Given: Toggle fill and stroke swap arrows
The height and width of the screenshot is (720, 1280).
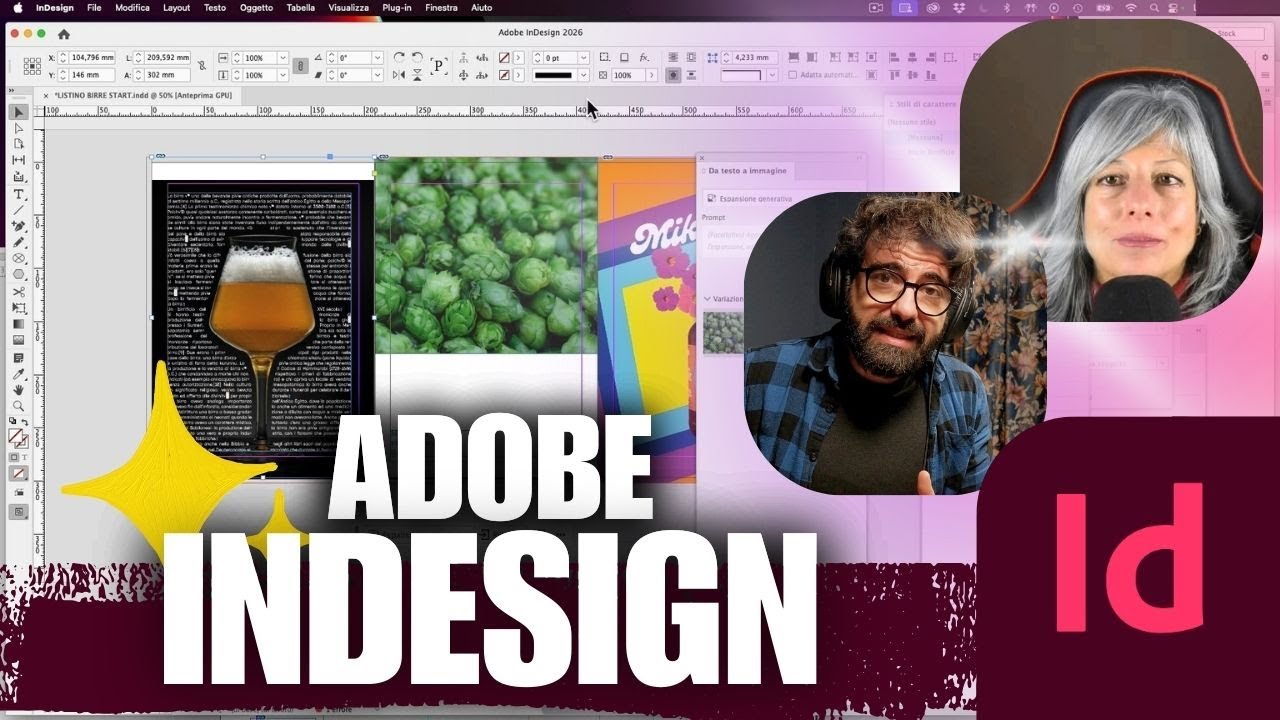Looking at the screenshot, I should click(x=26, y=423).
